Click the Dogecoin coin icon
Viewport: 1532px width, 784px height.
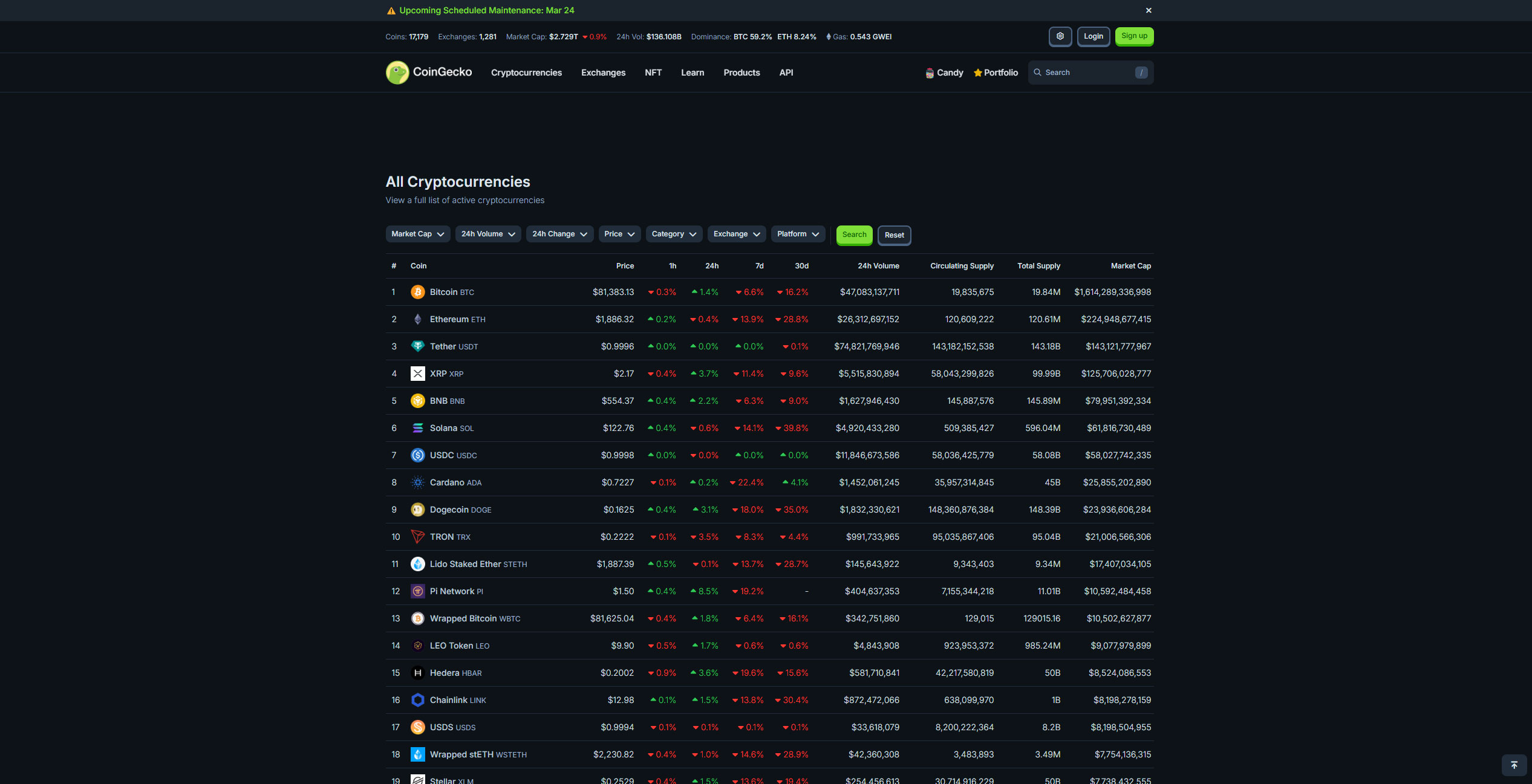[x=418, y=510]
